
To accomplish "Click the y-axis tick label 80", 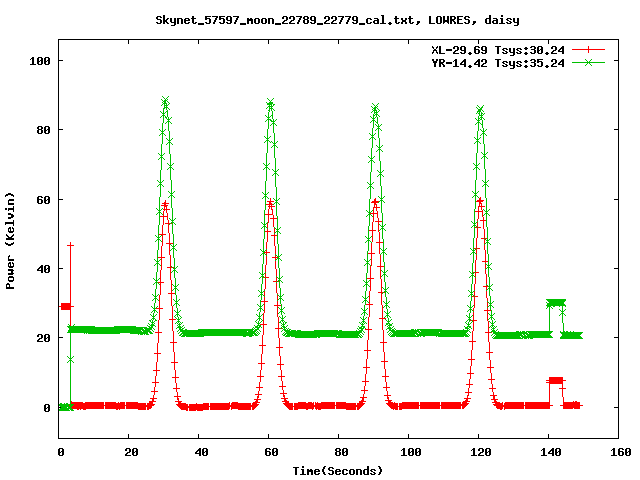I will pos(43,130).
